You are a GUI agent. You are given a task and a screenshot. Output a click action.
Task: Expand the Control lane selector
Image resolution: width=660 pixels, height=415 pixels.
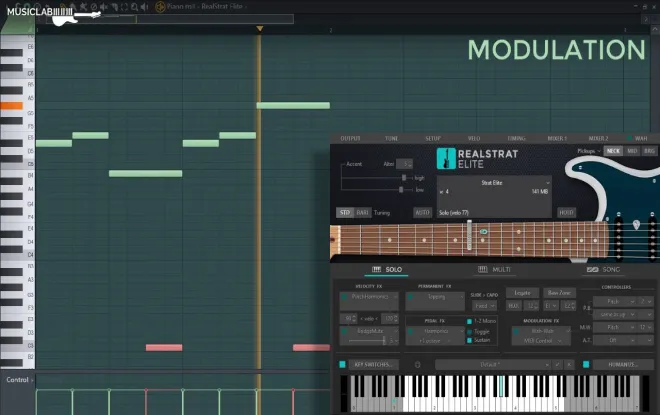[x=19, y=380]
